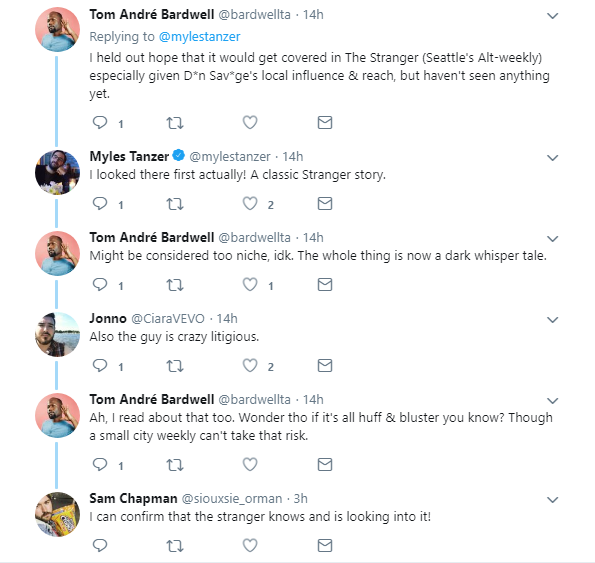
Task: Like Jonno's crazy litigious tweet
Action: pos(250,366)
